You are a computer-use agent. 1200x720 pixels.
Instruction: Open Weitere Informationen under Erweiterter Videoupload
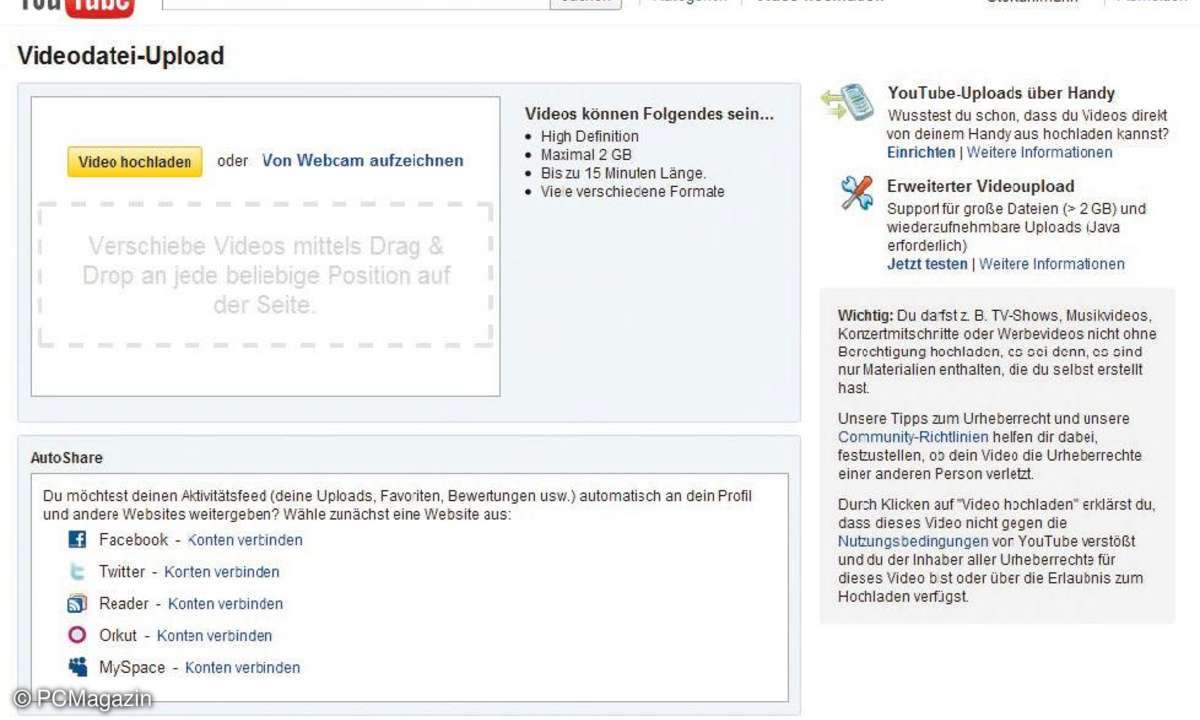click(x=1052, y=264)
